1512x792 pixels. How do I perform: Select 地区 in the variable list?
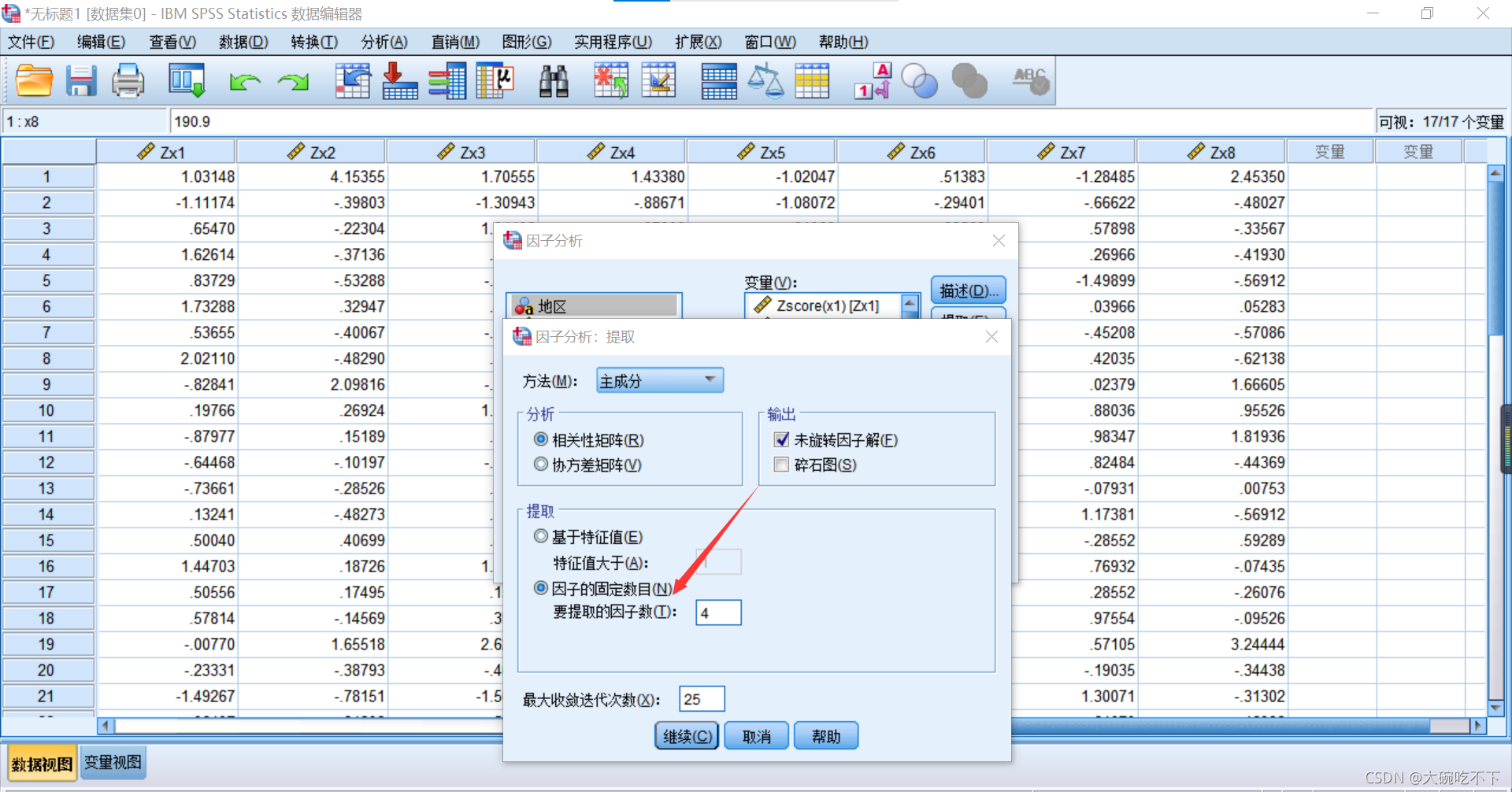click(595, 306)
